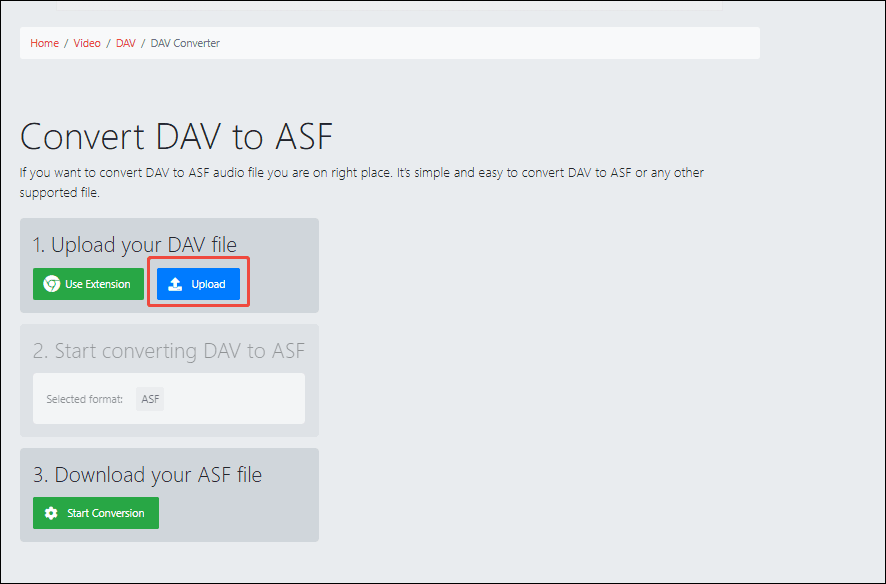Expand the Start converting DAV to ASF section

pyautogui.click(x=168, y=350)
